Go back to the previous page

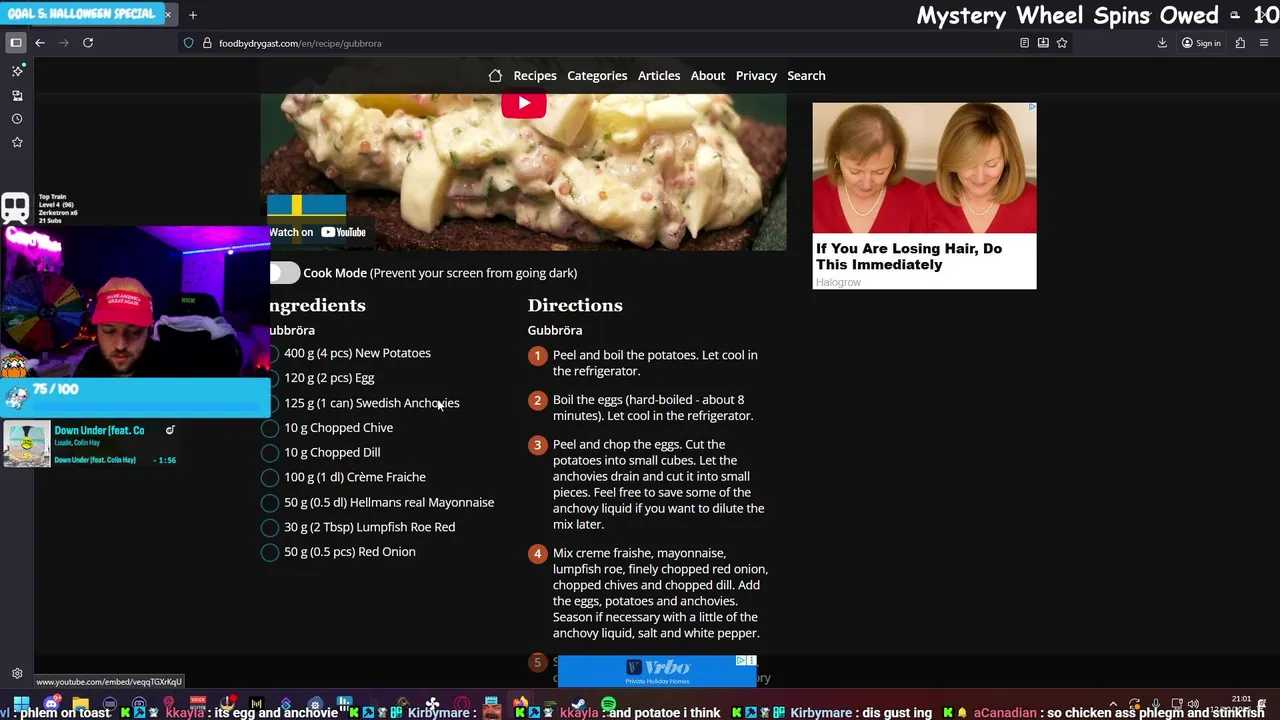[x=40, y=43]
